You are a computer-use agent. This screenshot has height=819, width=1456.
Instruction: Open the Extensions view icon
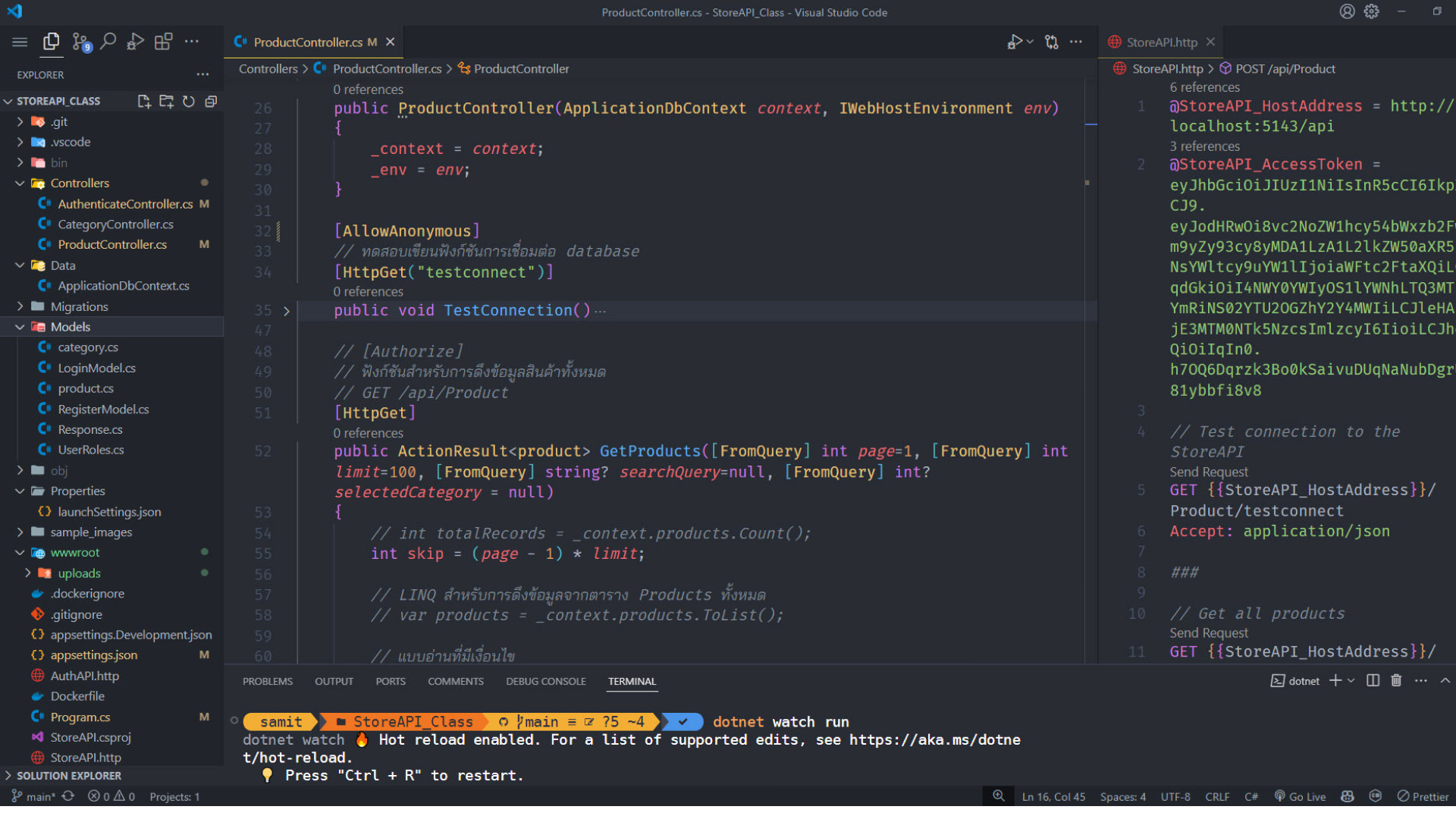[163, 42]
